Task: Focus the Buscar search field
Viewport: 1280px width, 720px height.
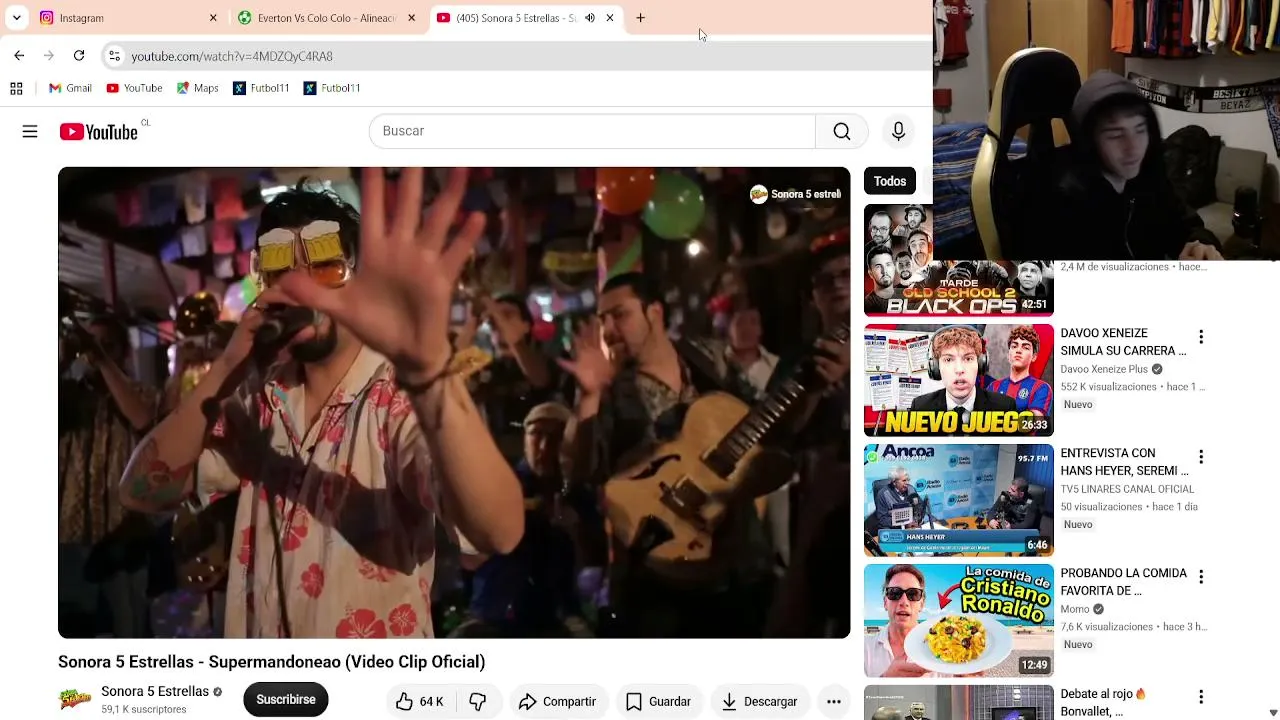Action: [592, 131]
